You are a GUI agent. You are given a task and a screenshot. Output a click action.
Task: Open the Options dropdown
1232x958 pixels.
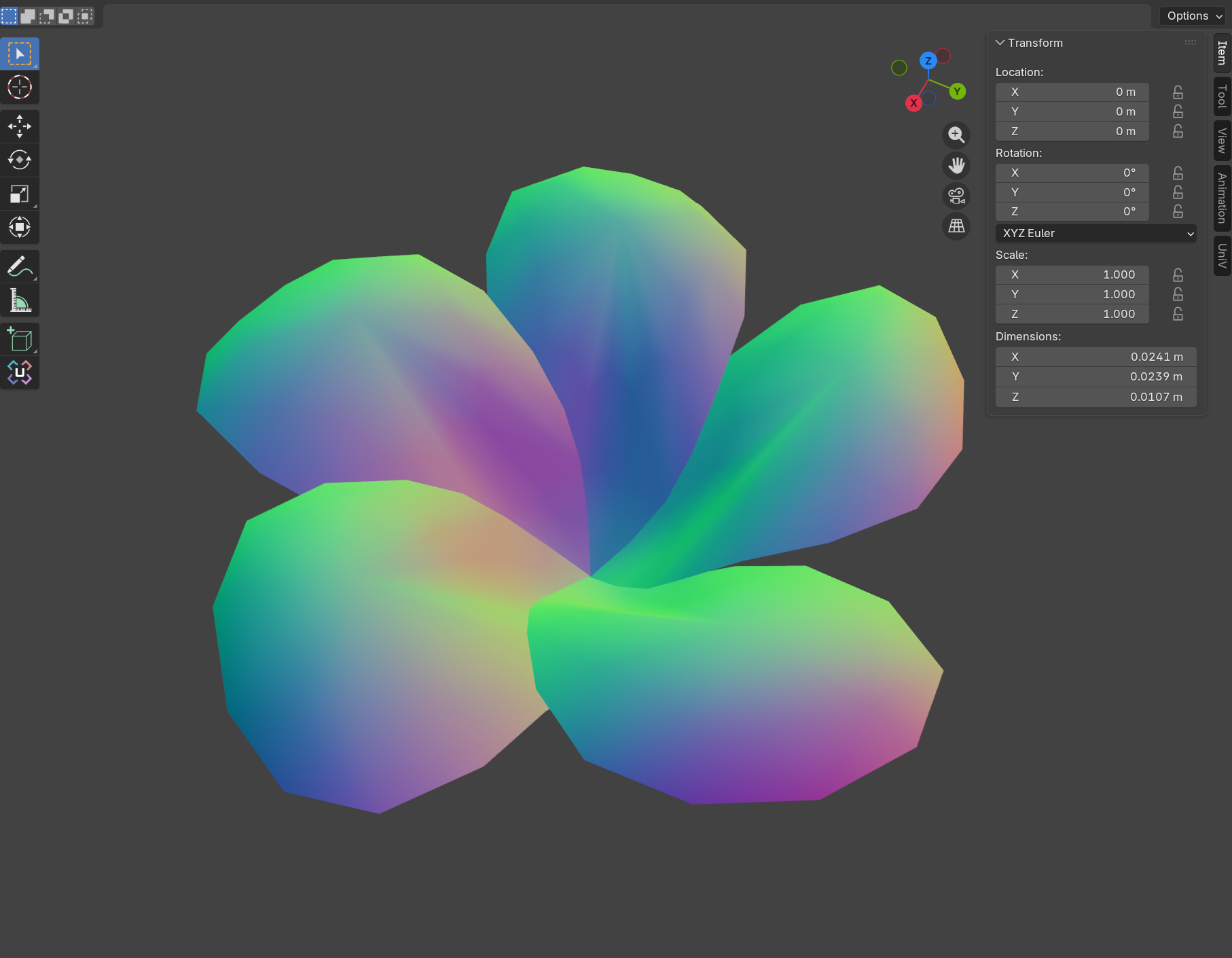pos(1193,16)
